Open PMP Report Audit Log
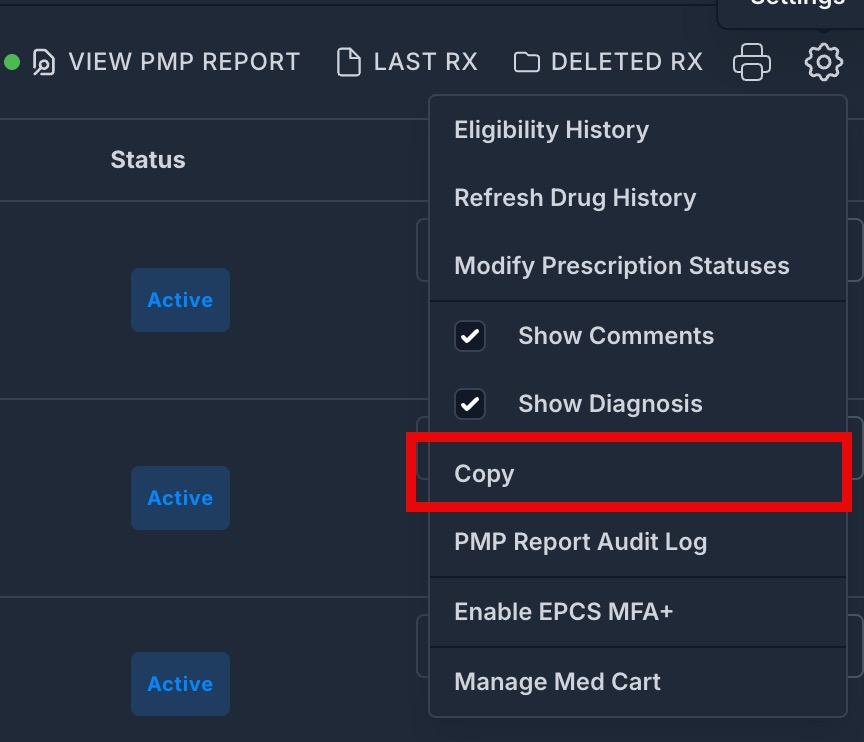This screenshot has width=864, height=742. point(638,542)
